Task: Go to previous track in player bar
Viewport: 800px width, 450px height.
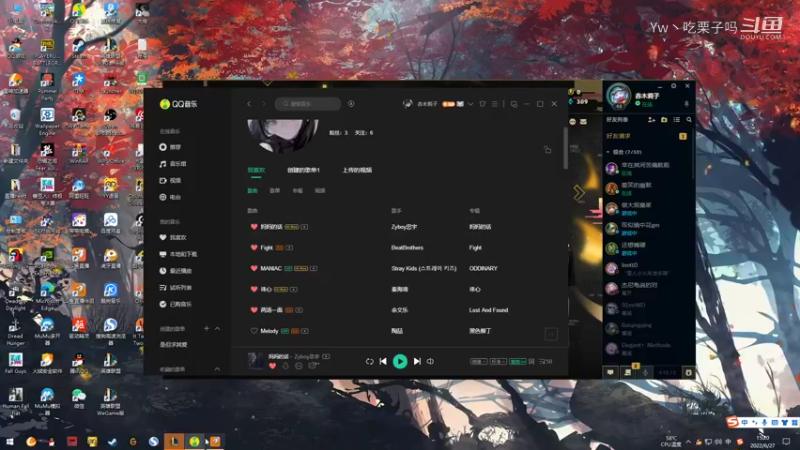Action: click(383, 361)
